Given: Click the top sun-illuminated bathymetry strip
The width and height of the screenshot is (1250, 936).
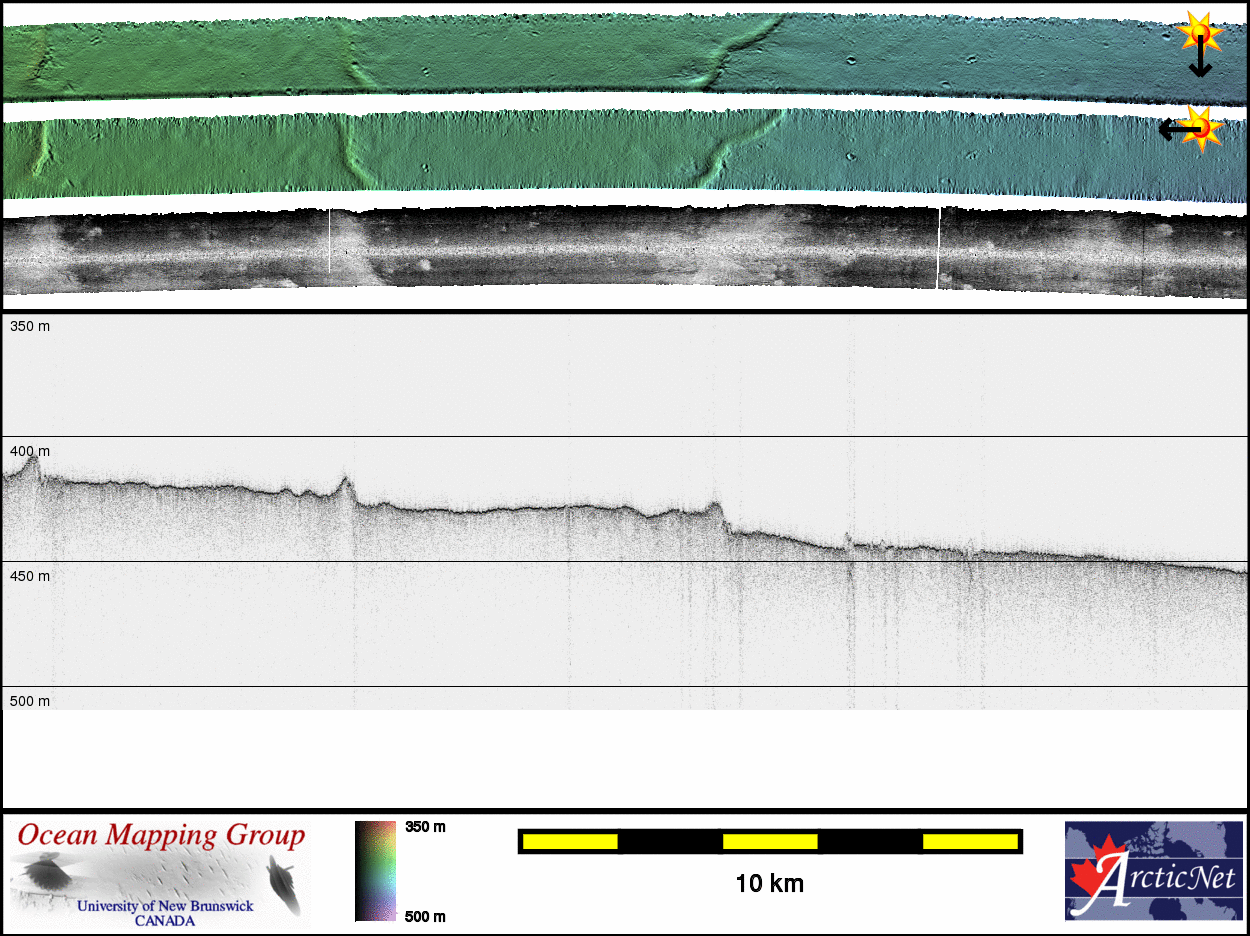Looking at the screenshot, I should [600, 55].
